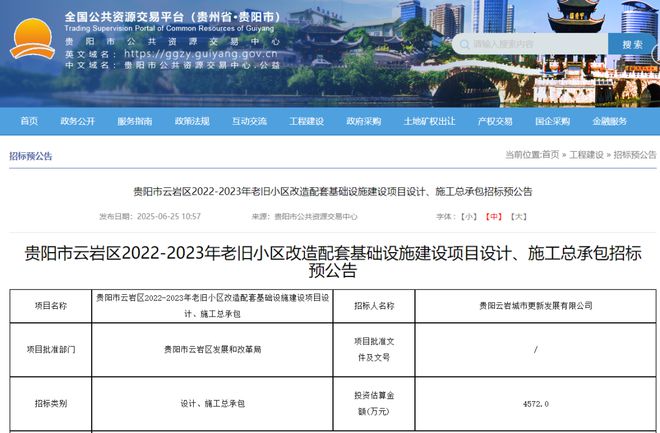Click the magnifier icon in search box
Viewport: 660px width, 433px height.
pos(464,45)
